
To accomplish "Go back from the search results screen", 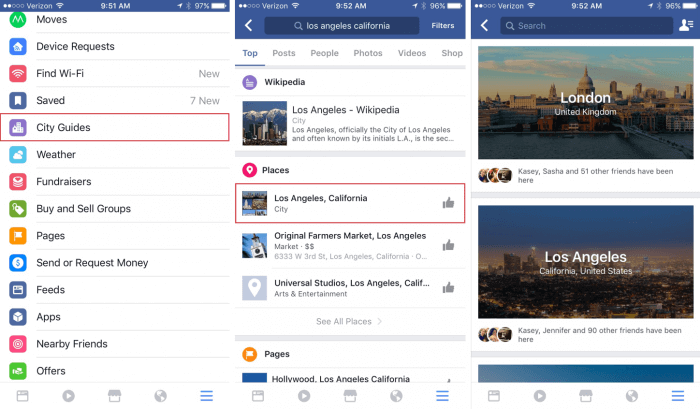I will click(x=249, y=25).
